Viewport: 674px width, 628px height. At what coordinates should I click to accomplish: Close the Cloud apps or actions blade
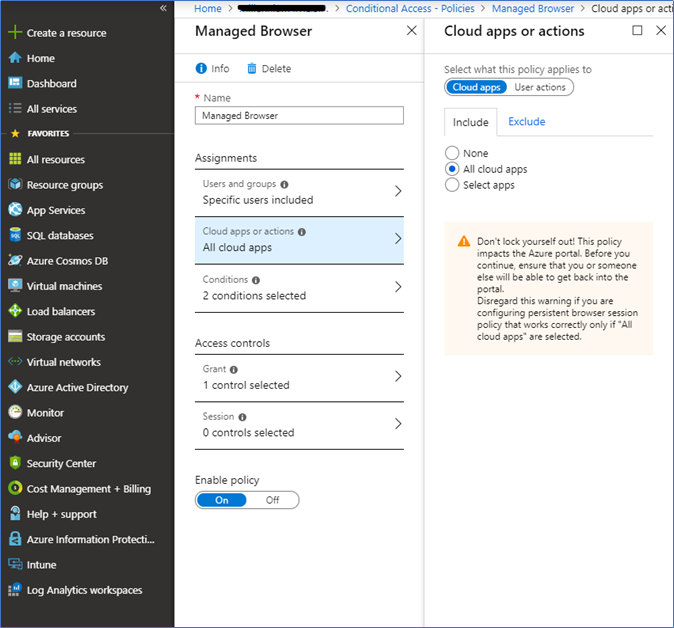coord(661,30)
